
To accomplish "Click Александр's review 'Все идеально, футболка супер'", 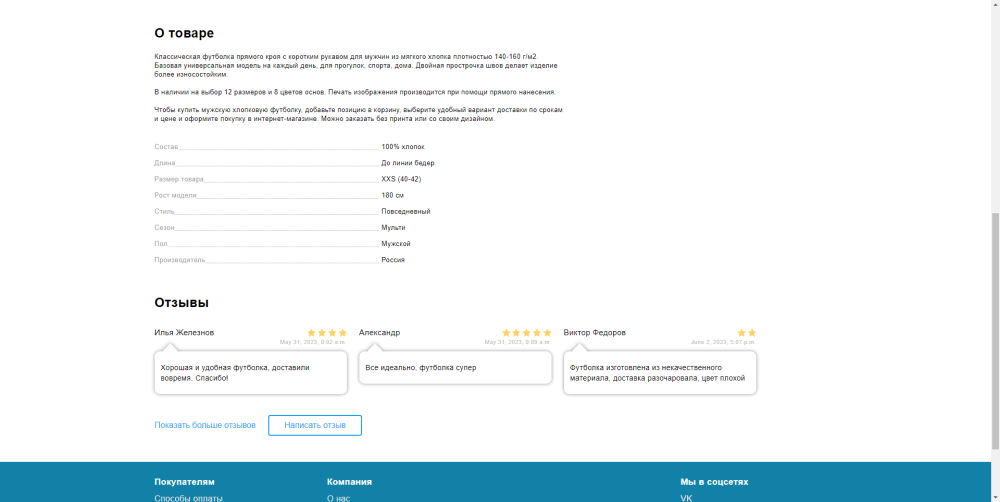I will pos(455,368).
